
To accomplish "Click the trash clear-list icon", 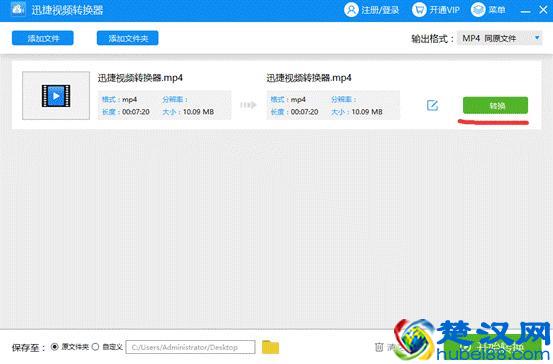I will [x=379, y=347].
